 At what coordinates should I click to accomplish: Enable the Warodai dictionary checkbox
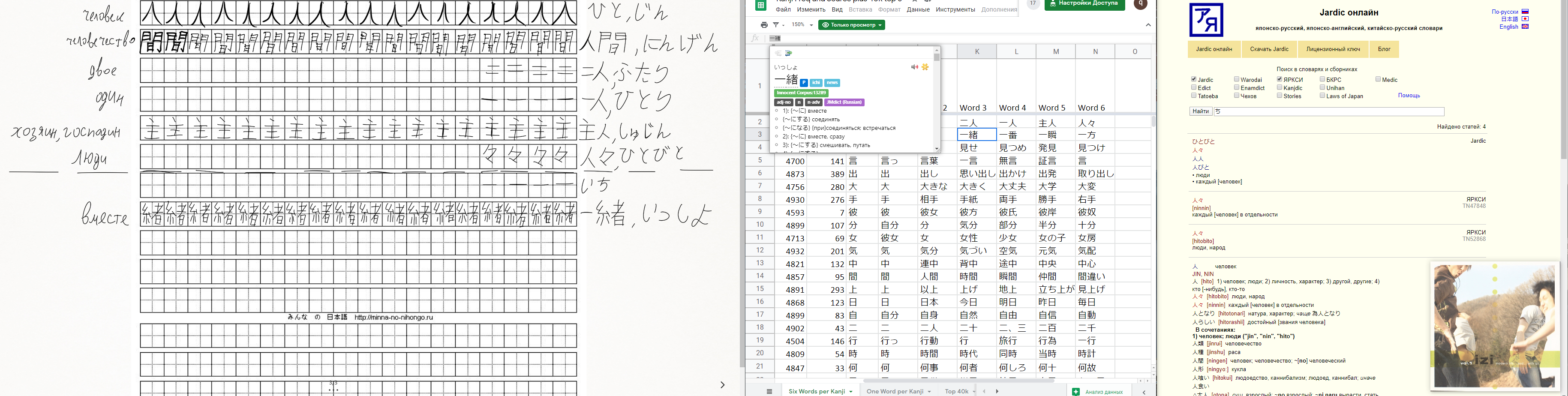click(1236, 79)
